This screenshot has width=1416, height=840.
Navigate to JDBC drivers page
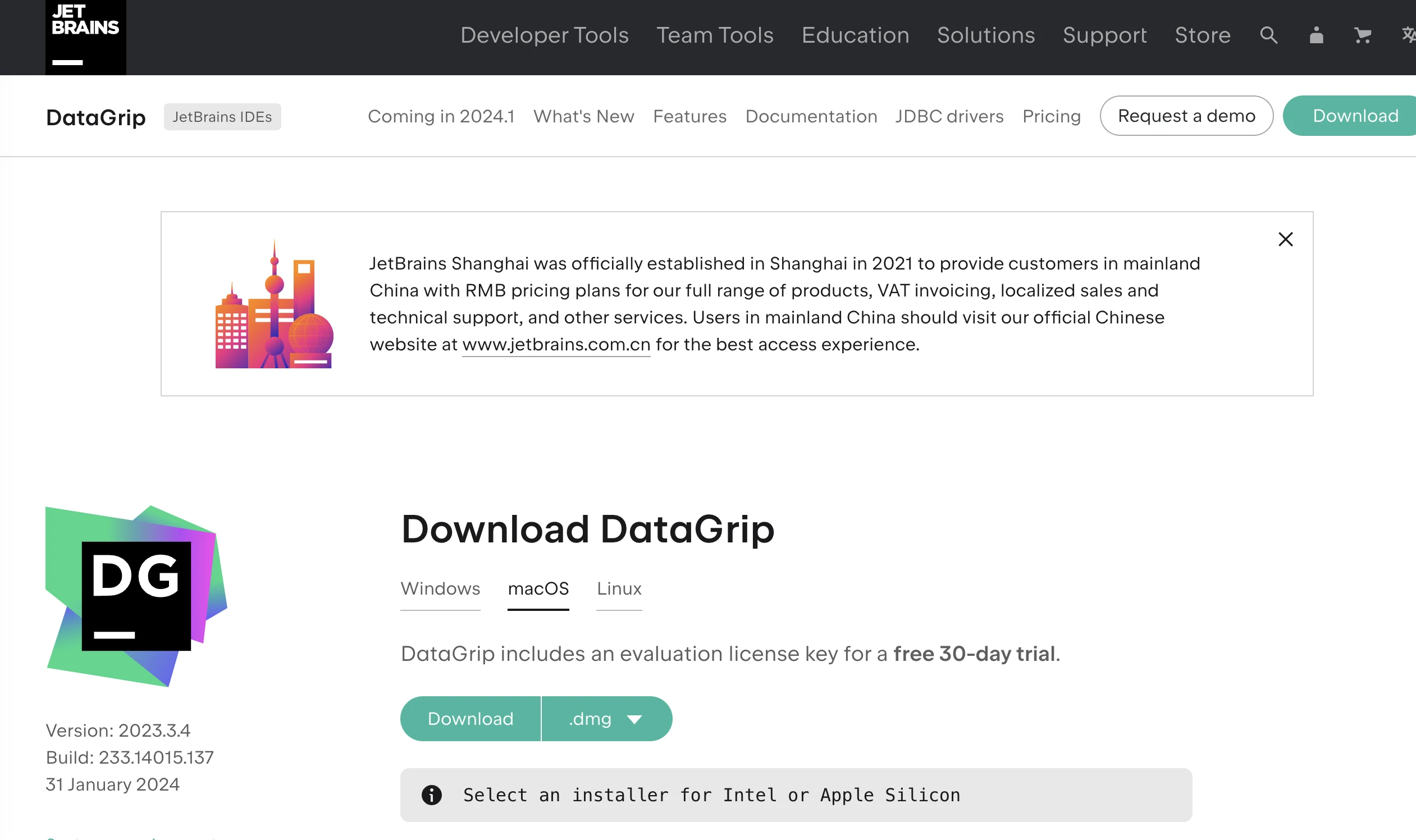pyautogui.click(x=949, y=116)
